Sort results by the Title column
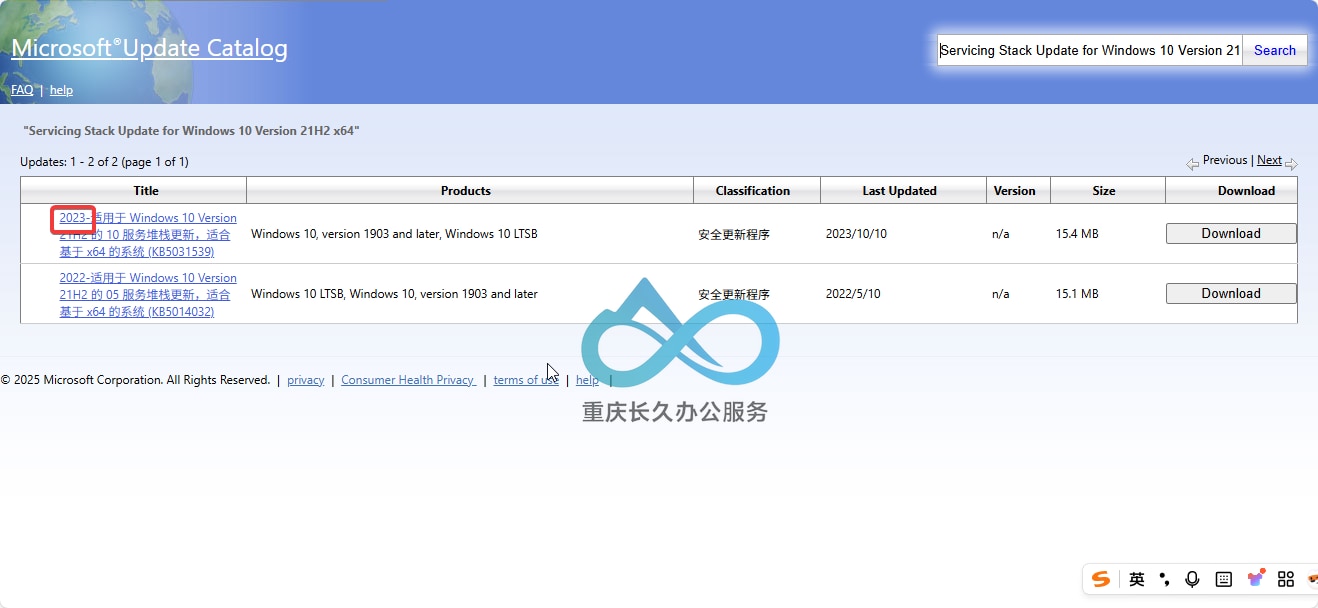1318x608 pixels. pyautogui.click(x=146, y=191)
